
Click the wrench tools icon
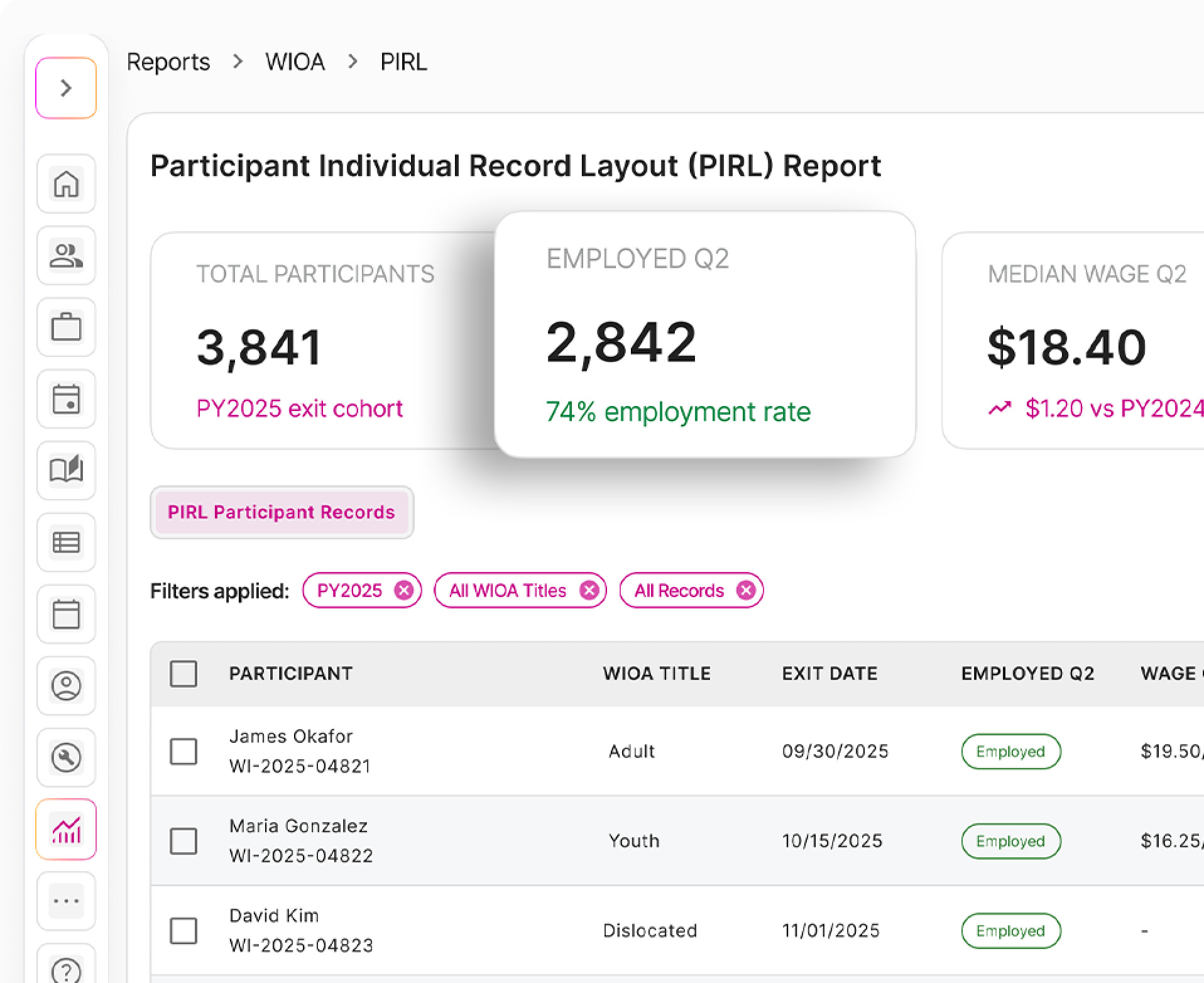pos(66,757)
